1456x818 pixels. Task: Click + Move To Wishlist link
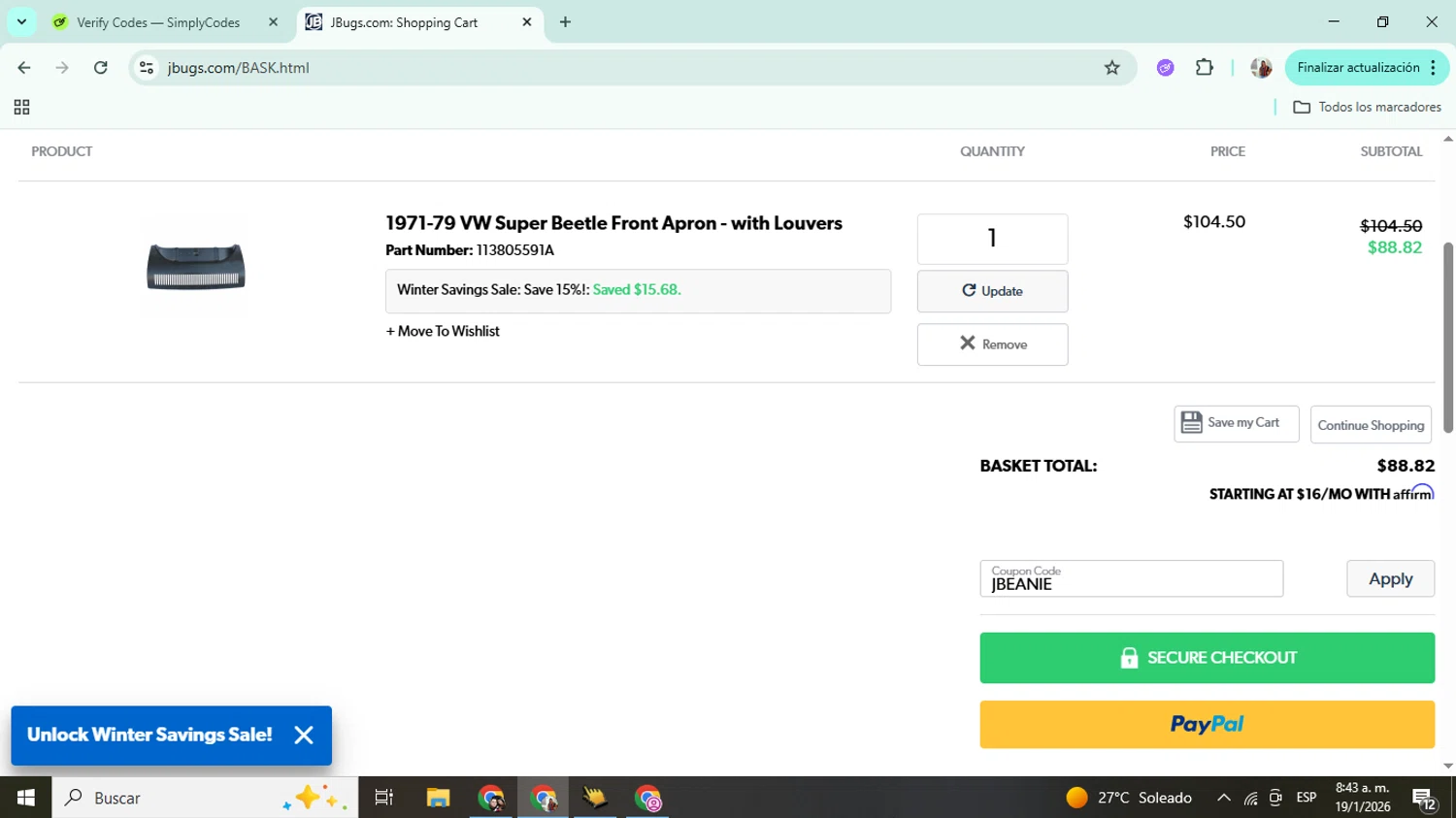(443, 331)
